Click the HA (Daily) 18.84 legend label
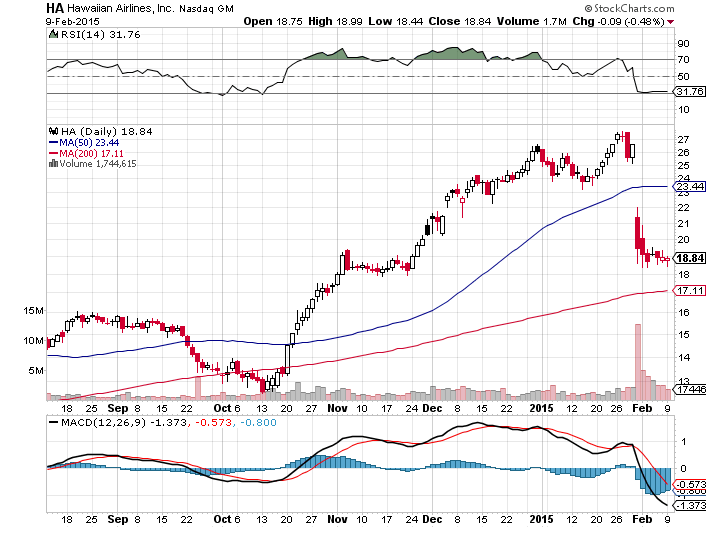 107,131
